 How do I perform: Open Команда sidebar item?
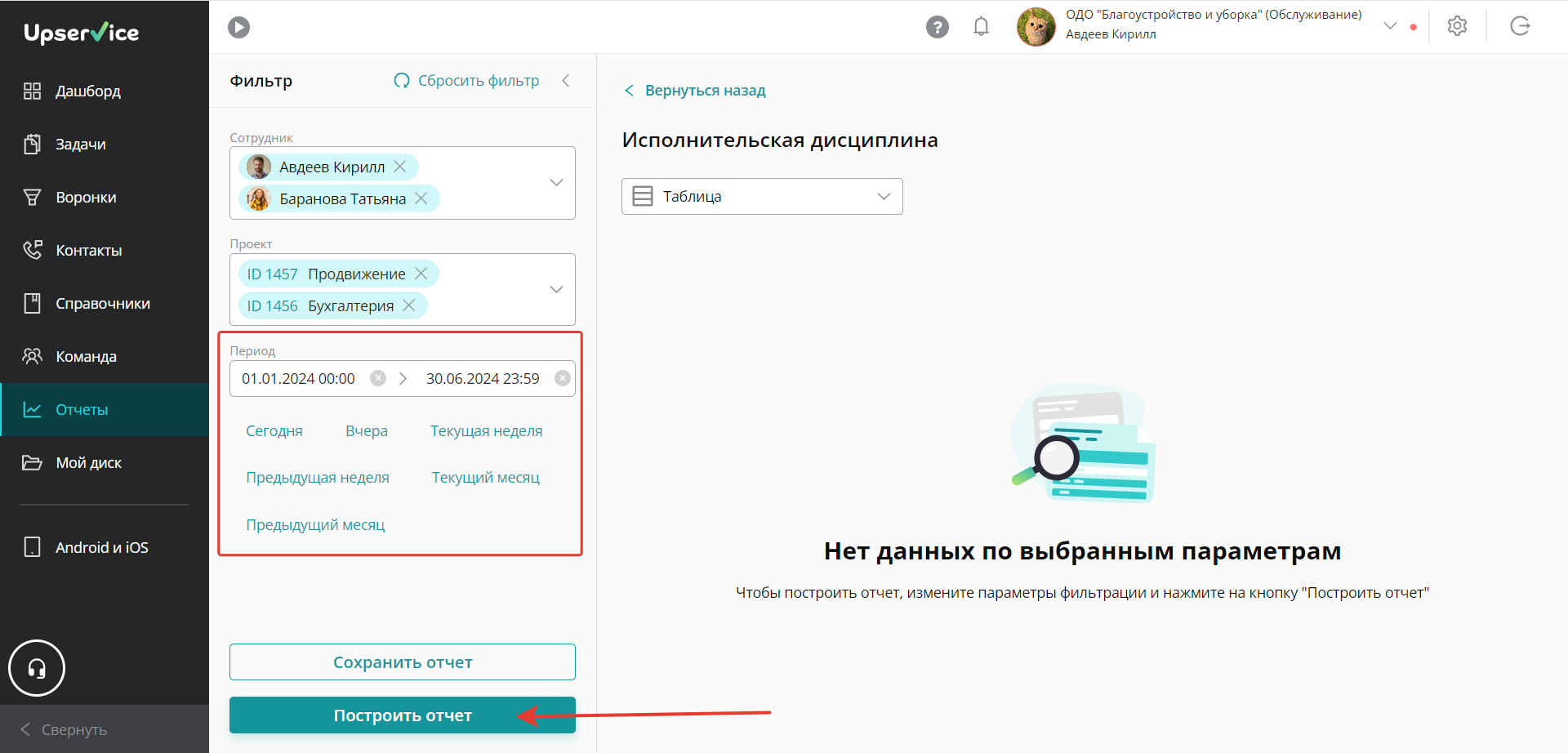[x=105, y=356]
